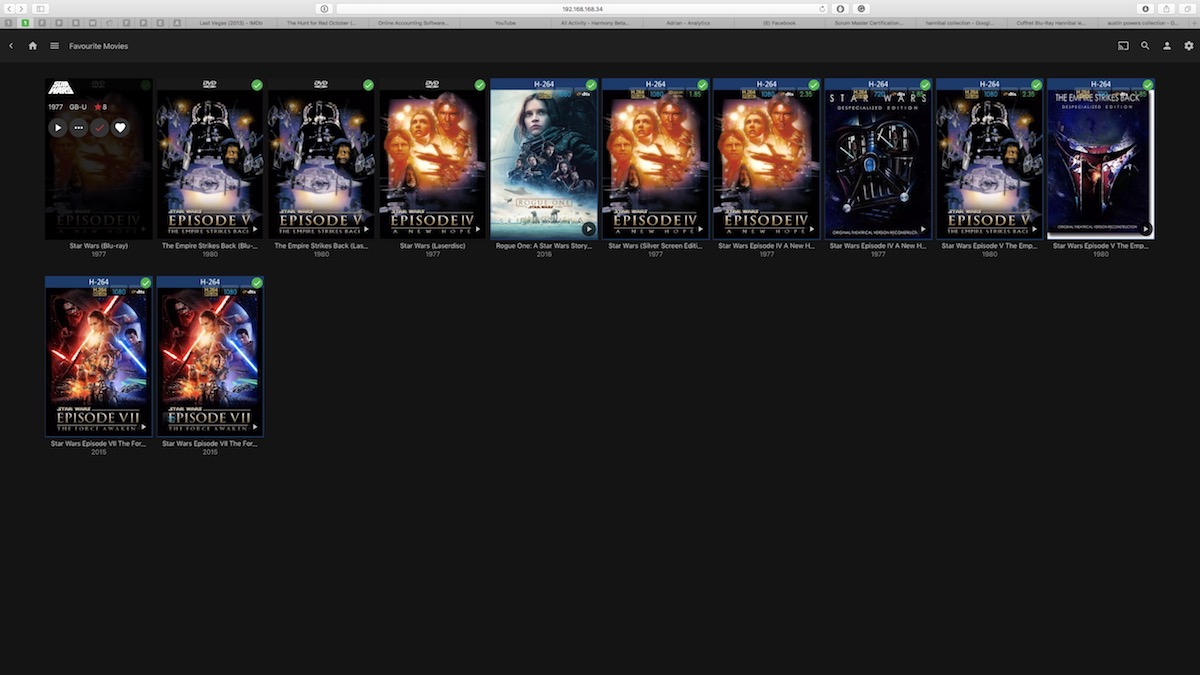
Task: Open the search magnifier in app header
Action: click(x=1145, y=46)
